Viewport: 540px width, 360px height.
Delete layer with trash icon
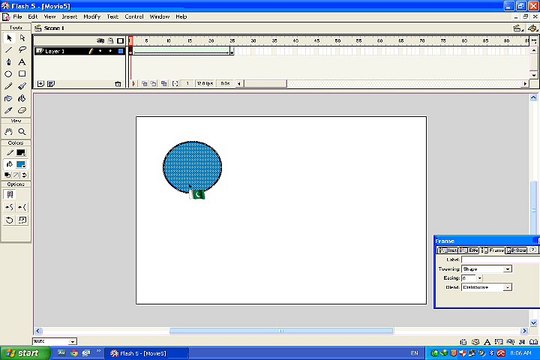118,84
